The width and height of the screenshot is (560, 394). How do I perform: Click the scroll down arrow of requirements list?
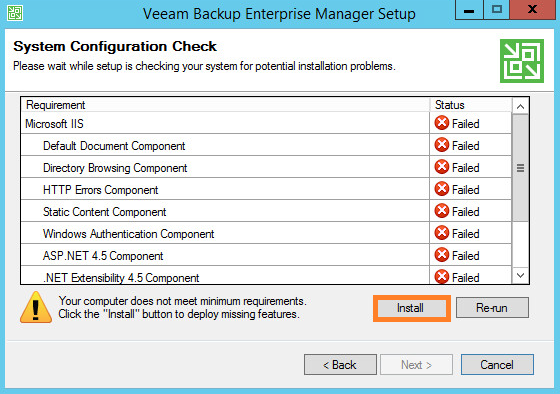tap(520, 275)
